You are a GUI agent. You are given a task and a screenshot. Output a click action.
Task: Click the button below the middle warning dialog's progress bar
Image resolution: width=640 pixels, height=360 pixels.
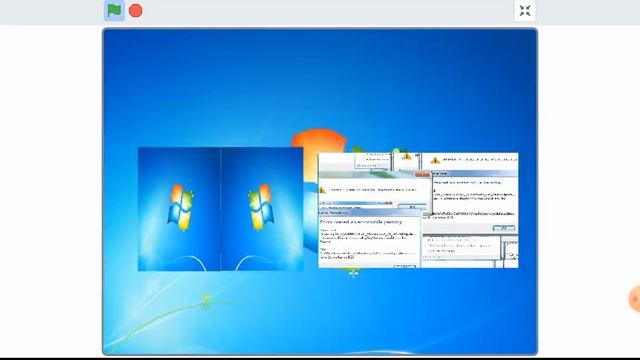(412, 207)
